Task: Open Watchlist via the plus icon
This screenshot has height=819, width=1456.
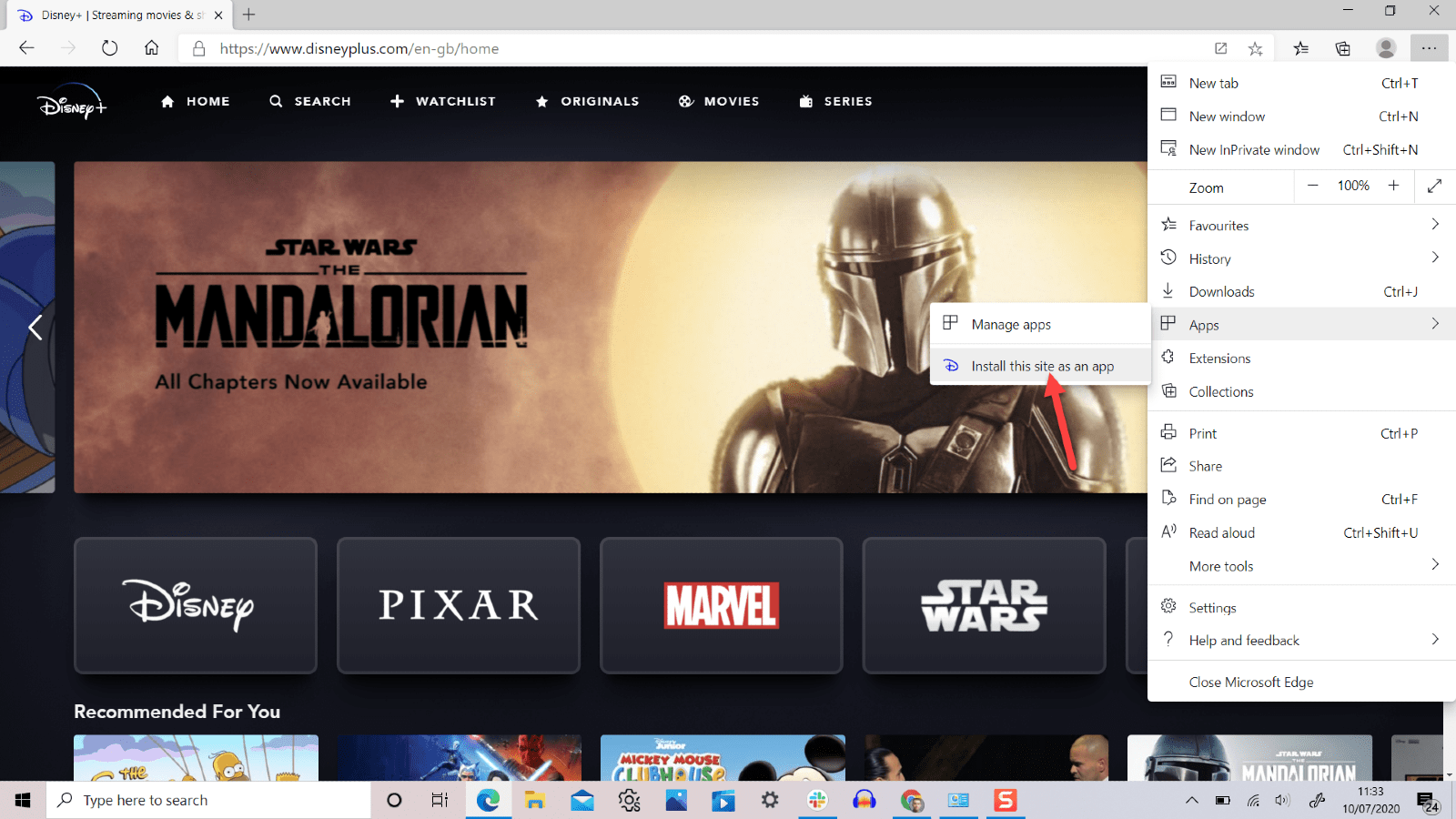Action: pyautogui.click(x=397, y=101)
